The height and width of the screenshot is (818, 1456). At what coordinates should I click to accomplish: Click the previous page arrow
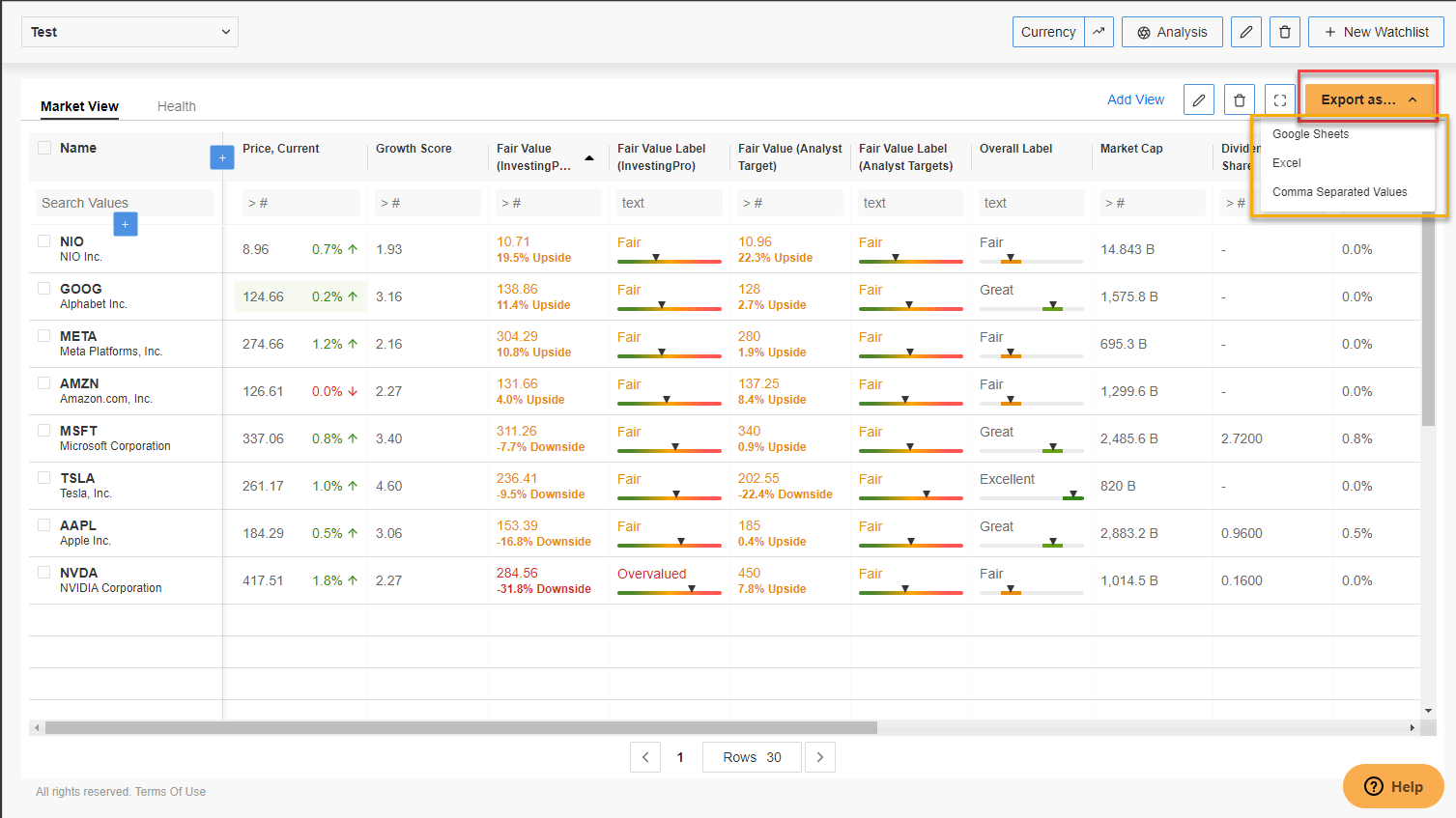click(645, 757)
